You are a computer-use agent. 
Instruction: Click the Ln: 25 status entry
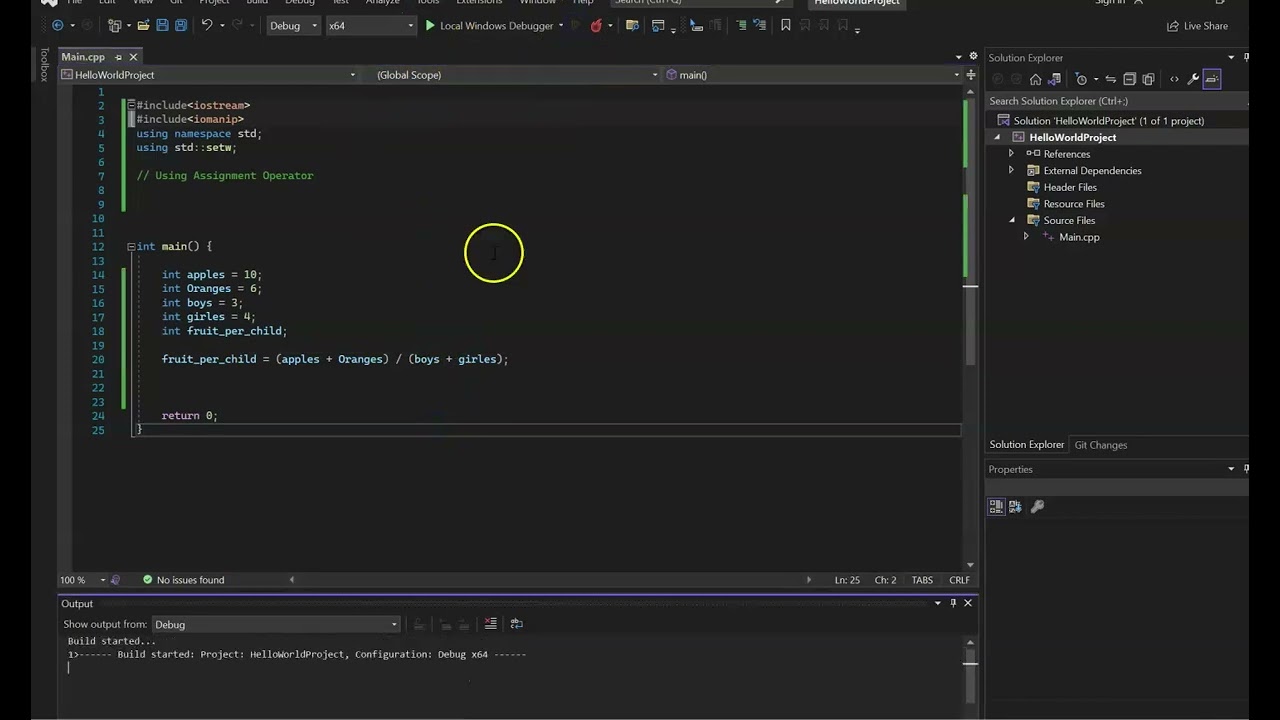point(847,580)
